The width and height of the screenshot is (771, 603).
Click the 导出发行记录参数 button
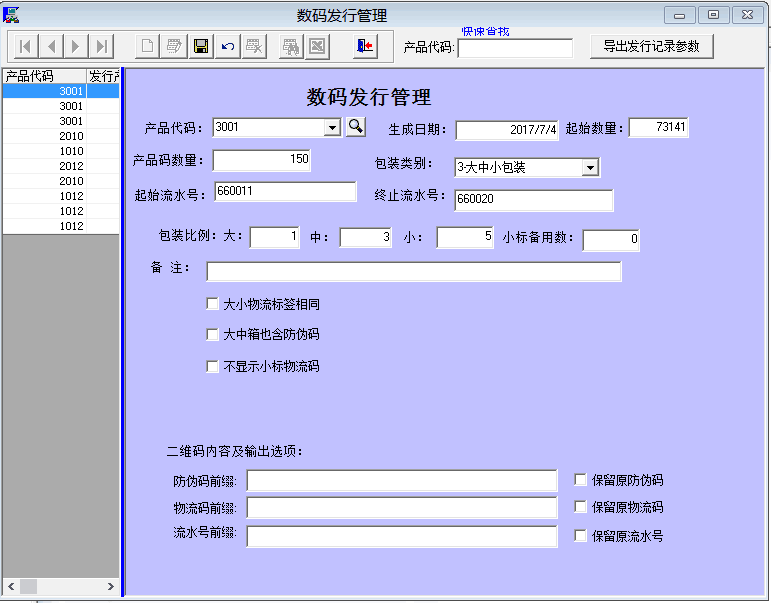click(x=652, y=46)
